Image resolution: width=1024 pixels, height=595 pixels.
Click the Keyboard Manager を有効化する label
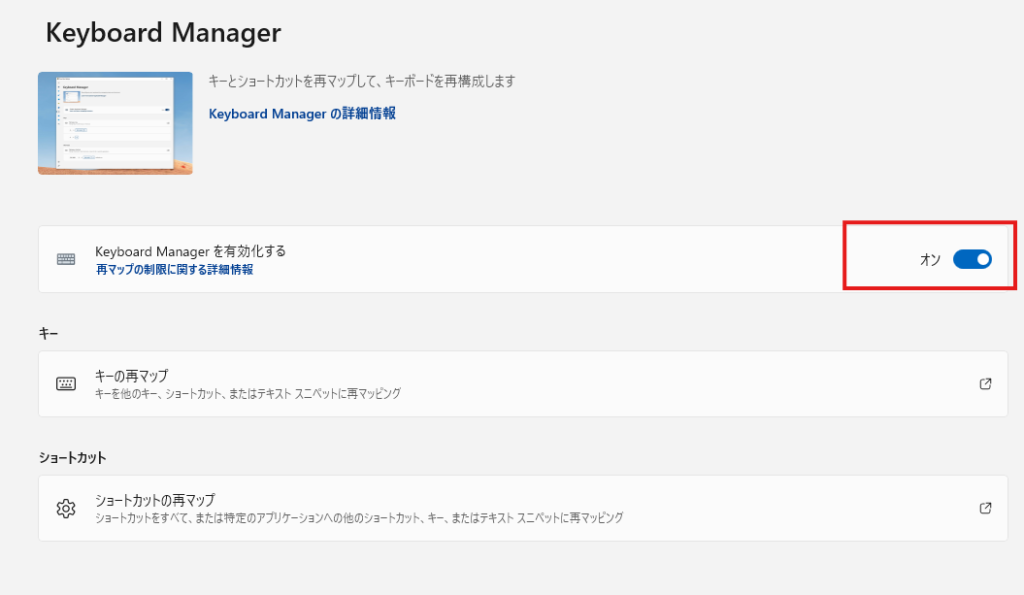click(x=197, y=251)
